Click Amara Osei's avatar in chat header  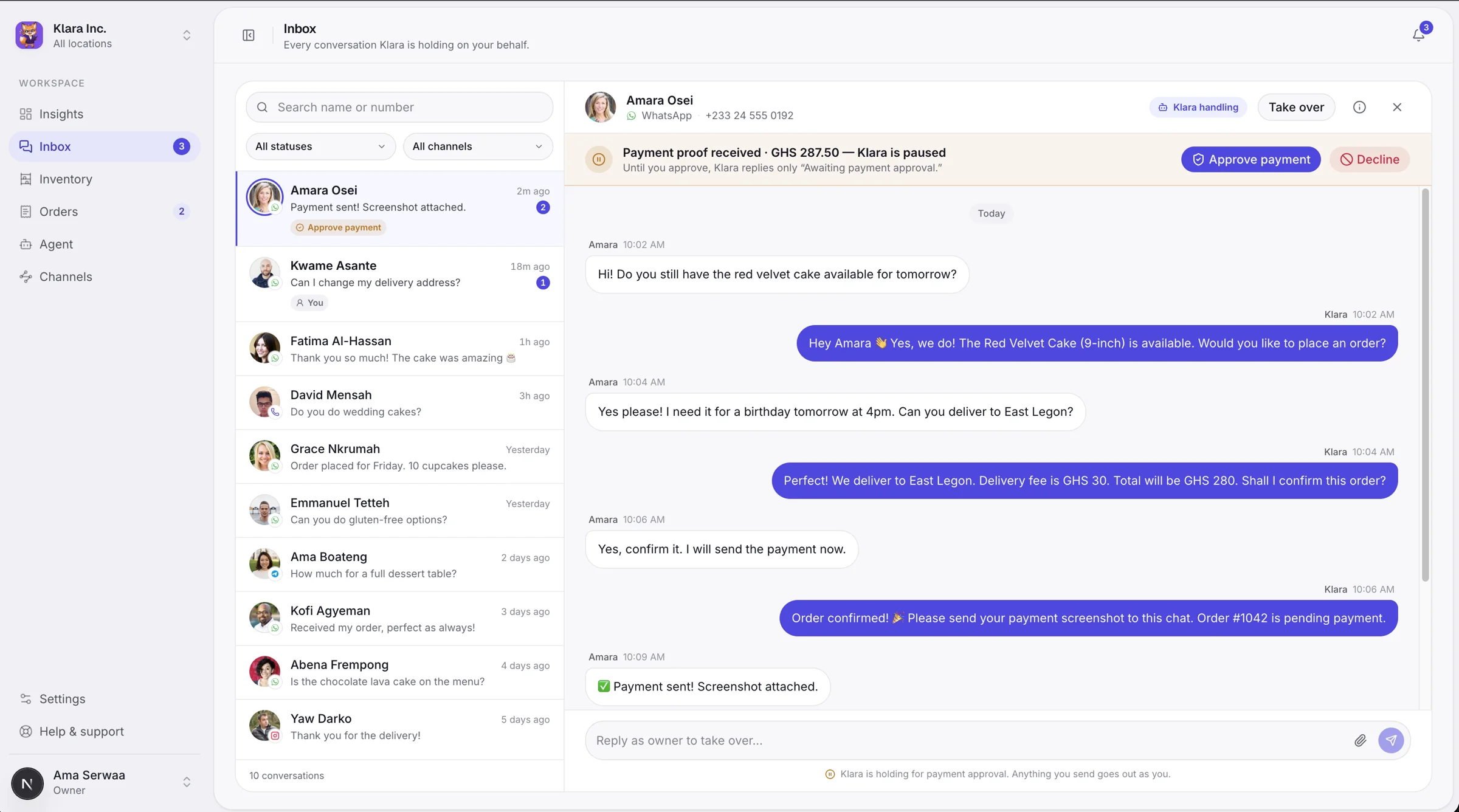(x=600, y=107)
